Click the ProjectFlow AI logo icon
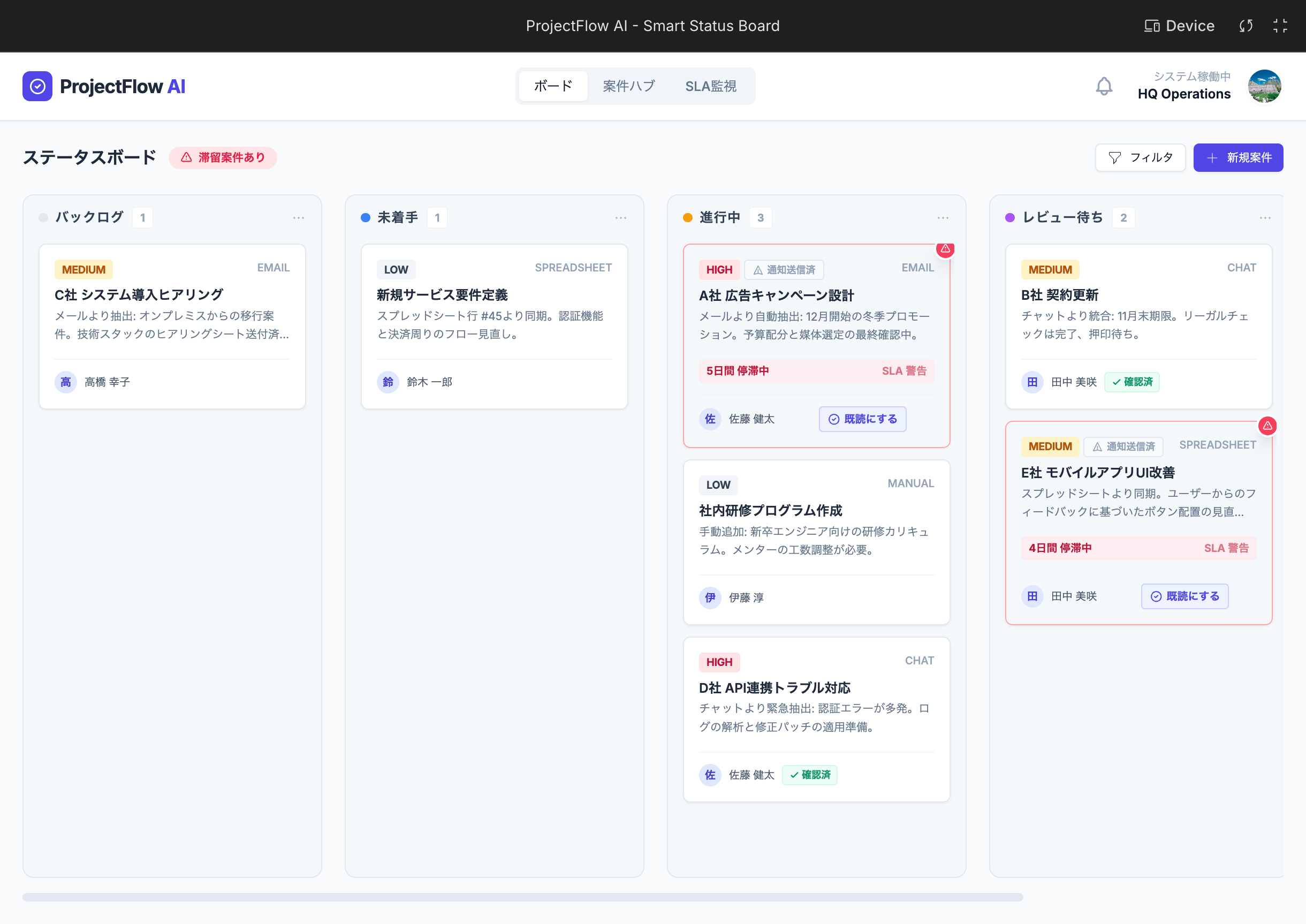This screenshot has height=924, width=1306. click(x=37, y=86)
